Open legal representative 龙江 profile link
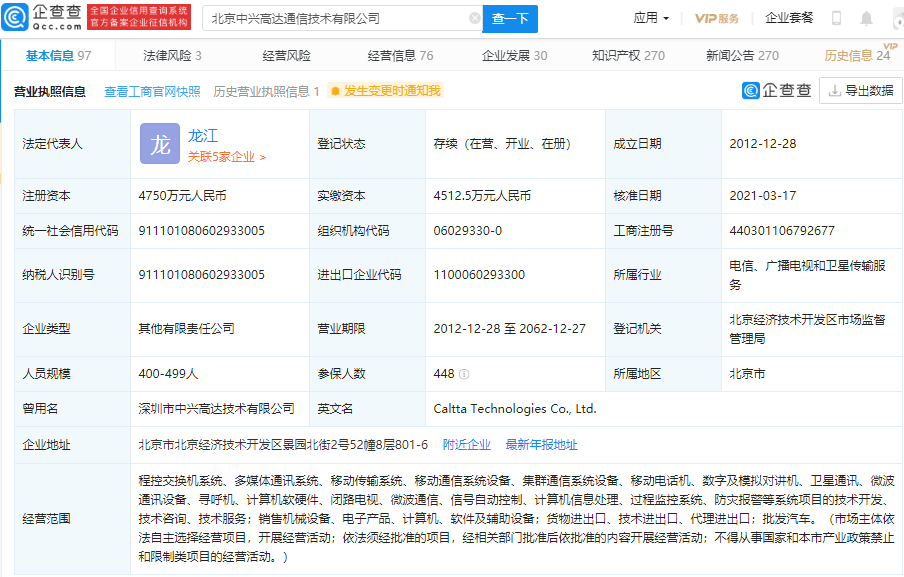The image size is (904, 577). click(x=203, y=136)
